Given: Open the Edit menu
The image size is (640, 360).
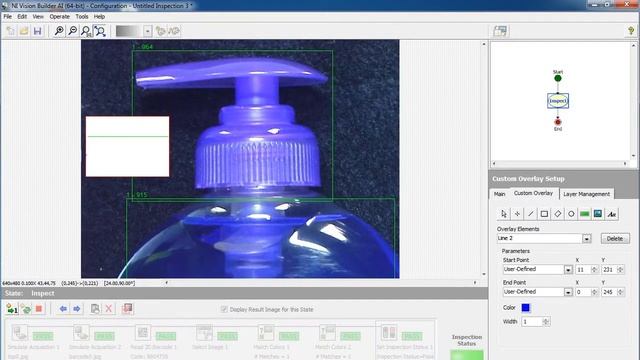Looking at the screenshot, I should pyautogui.click(x=22, y=17).
